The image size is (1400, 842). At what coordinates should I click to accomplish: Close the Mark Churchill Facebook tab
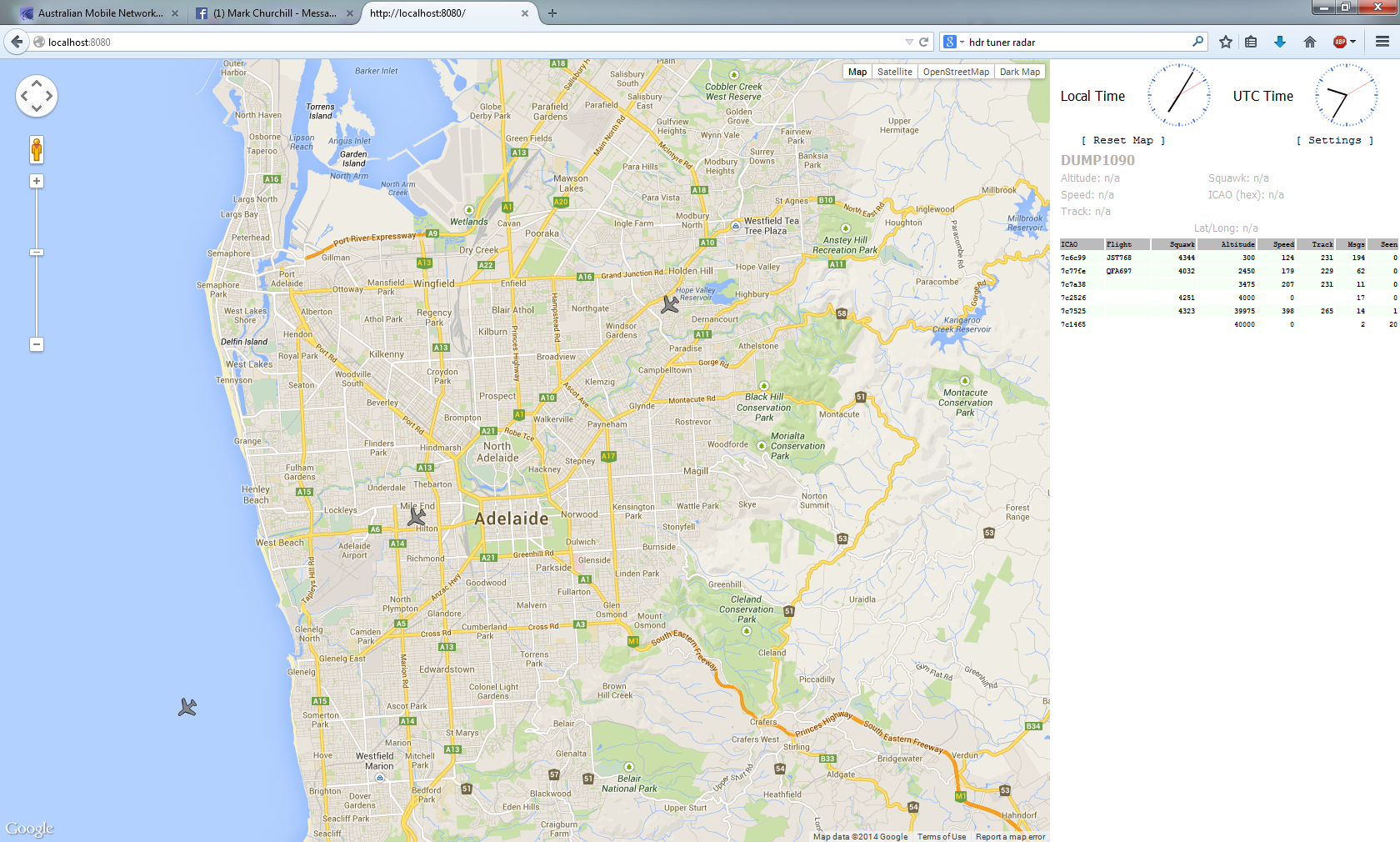pyautogui.click(x=350, y=13)
